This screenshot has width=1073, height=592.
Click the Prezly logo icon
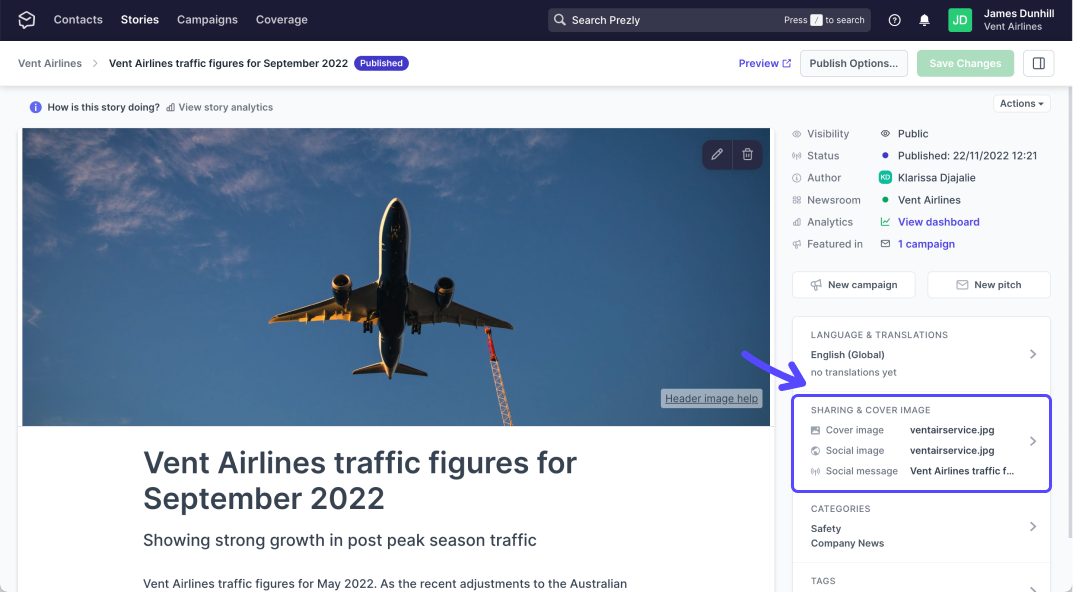(x=27, y=20)
